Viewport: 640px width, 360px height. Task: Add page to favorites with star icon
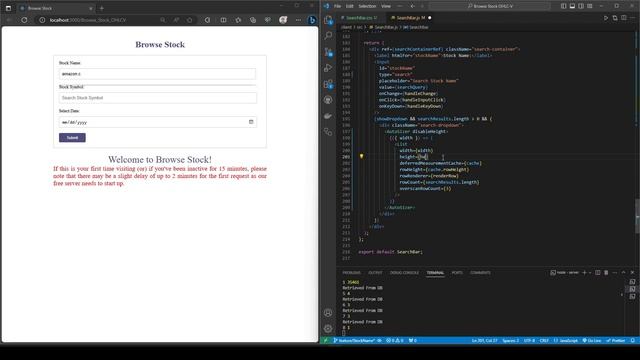coord(189,20)
